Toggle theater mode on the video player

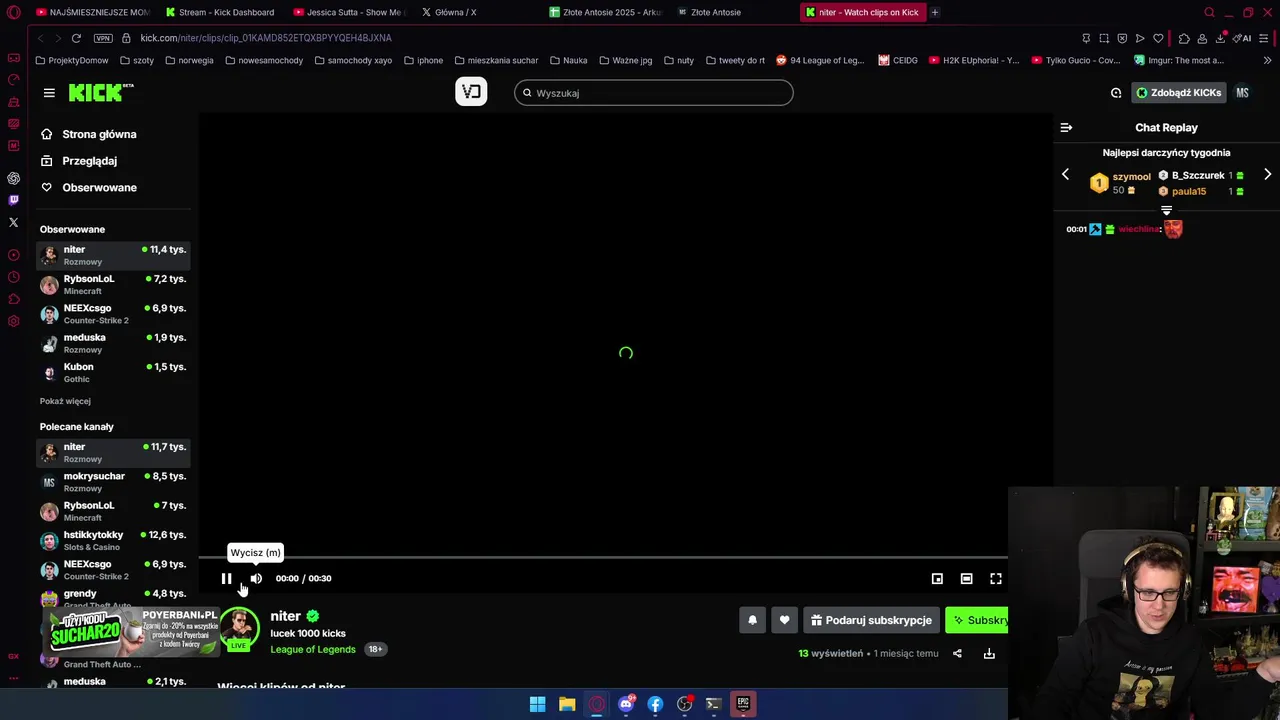pyautogui.click(x=966, y=578)
